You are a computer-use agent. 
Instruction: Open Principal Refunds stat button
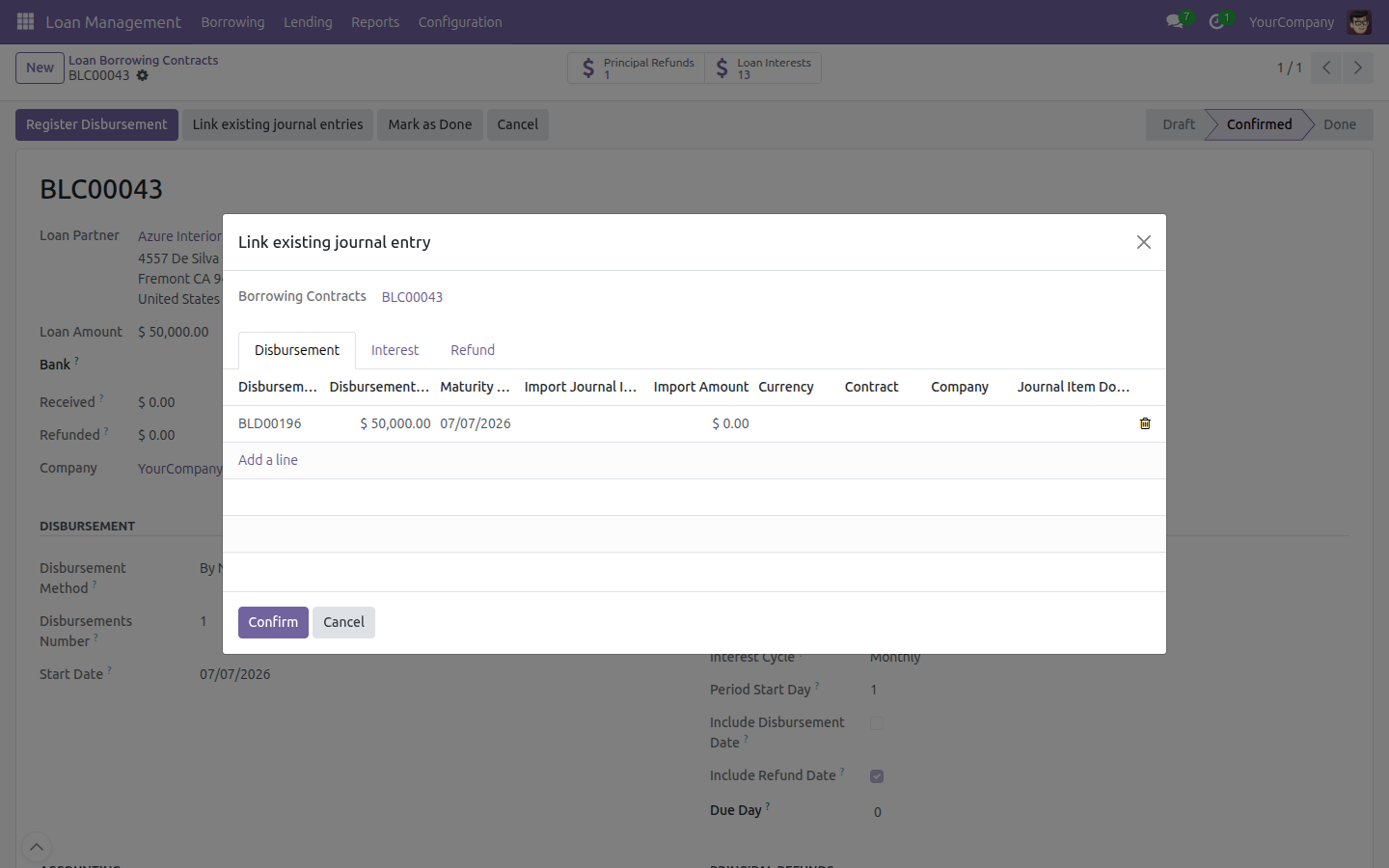tap(637, 68)
